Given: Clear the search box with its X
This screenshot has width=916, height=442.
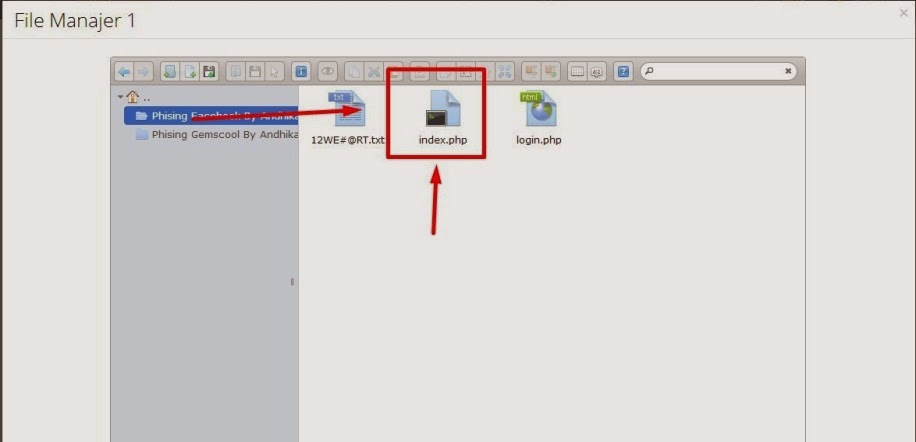Looking at the screenshot, I should point(788,71).
